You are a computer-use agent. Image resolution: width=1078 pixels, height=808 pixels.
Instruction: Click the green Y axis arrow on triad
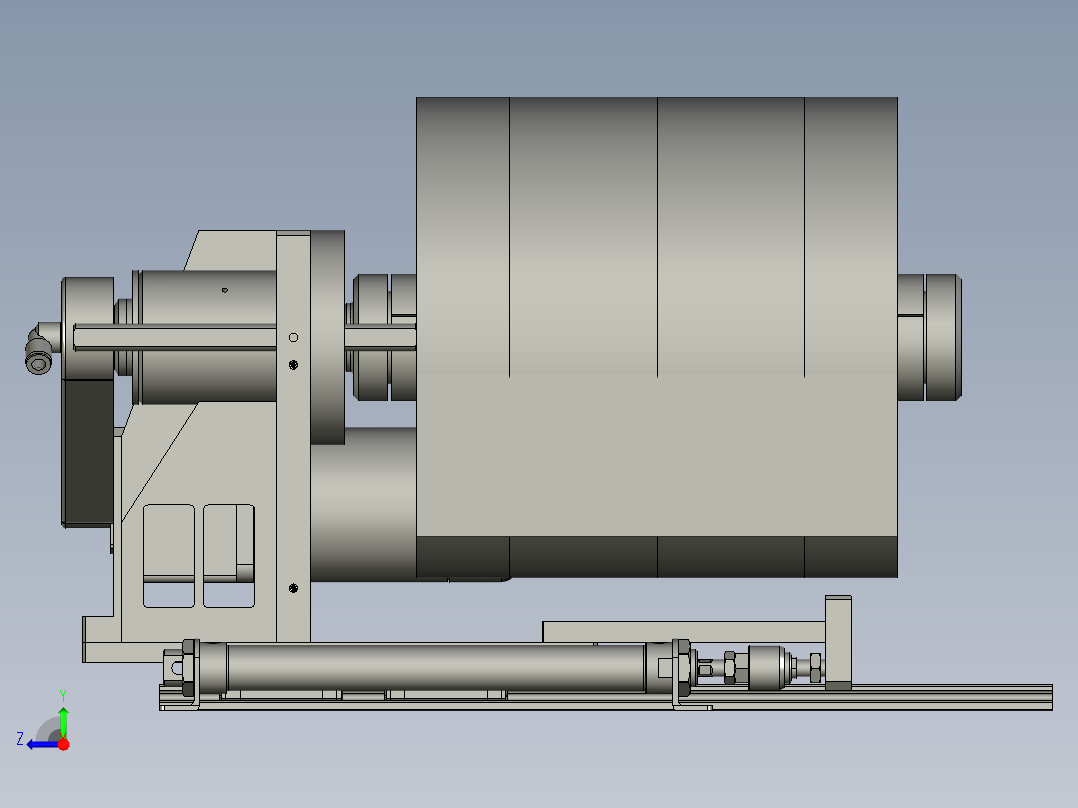pos(63,721)
